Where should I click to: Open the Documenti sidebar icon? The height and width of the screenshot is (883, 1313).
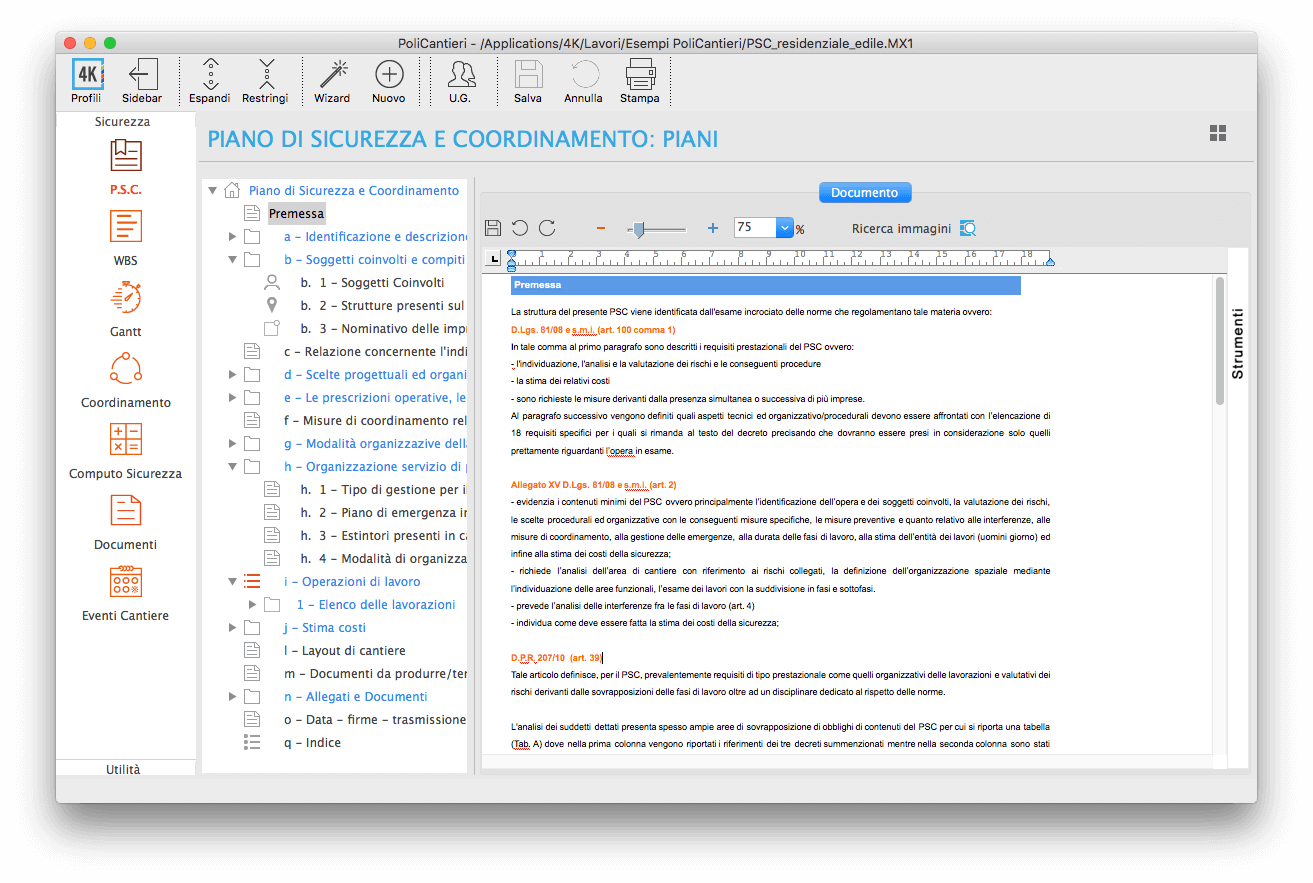click(126, 511)
